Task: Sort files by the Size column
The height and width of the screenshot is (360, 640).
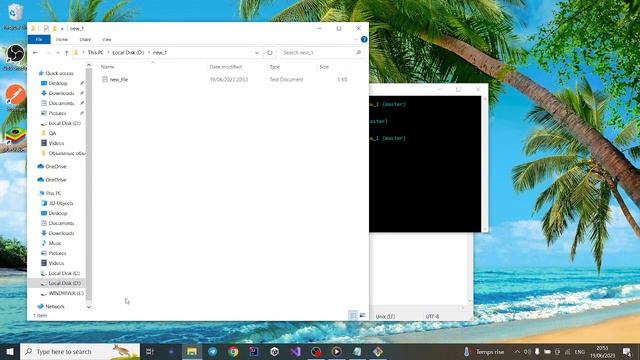Action: (324, 67)
